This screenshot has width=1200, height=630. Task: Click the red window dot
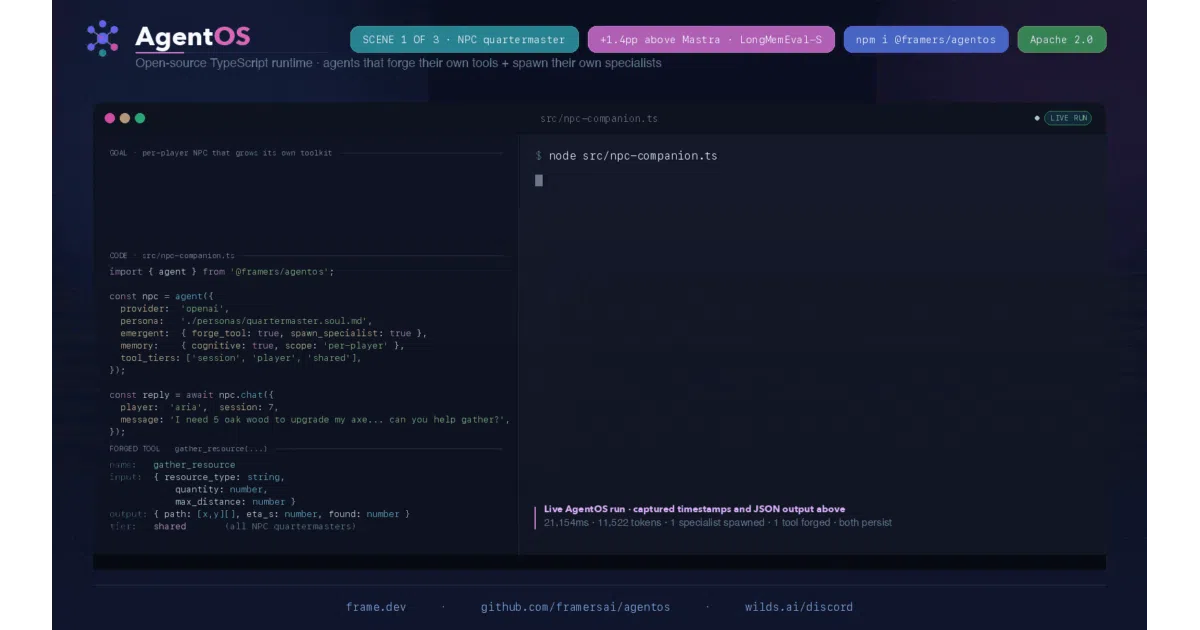(110, 118)
